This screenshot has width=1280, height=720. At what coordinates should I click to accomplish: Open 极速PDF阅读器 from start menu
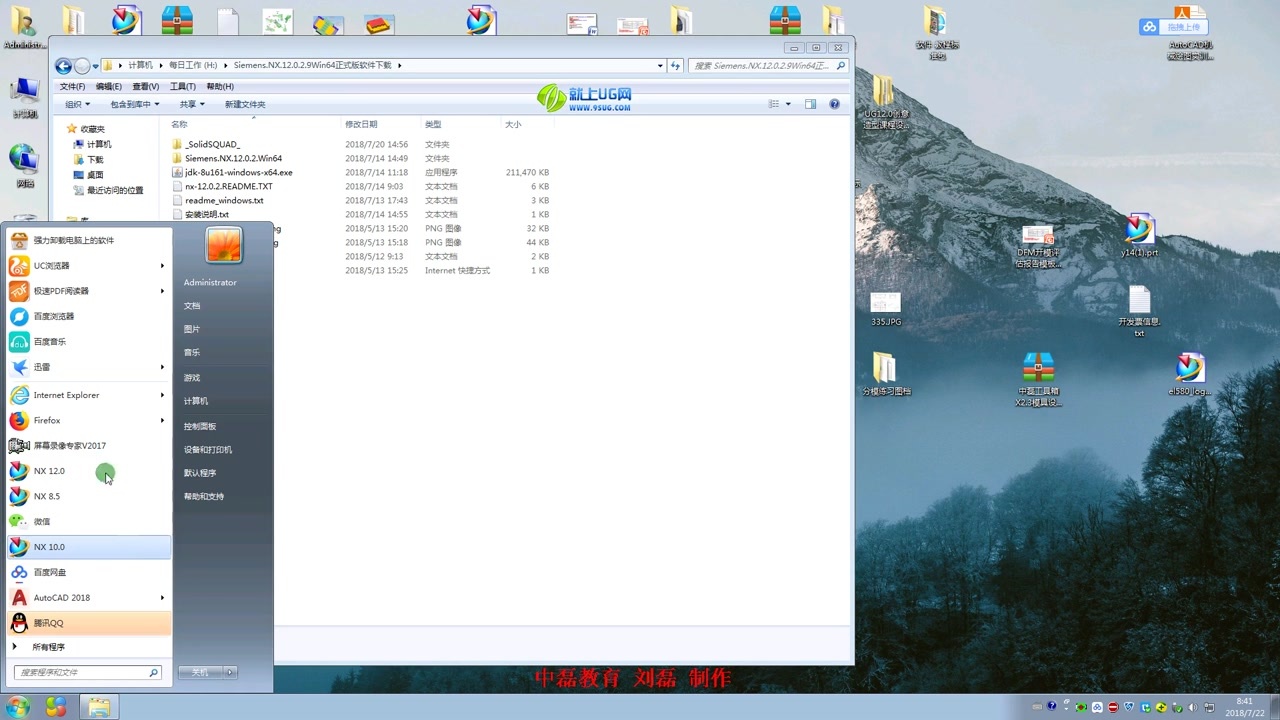coord(89,291)
